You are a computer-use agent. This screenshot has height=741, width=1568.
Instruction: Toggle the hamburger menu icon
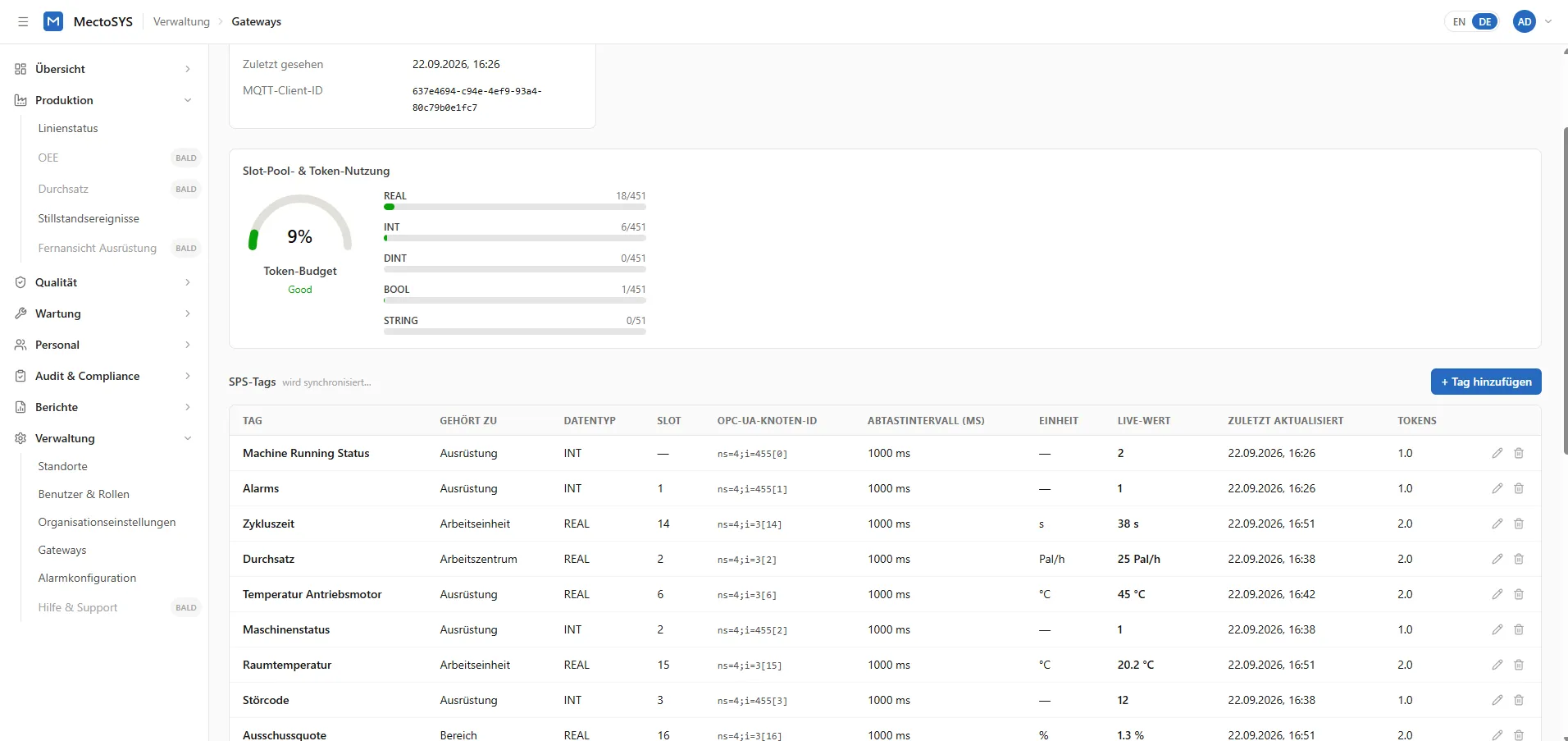tap(23, 22)
